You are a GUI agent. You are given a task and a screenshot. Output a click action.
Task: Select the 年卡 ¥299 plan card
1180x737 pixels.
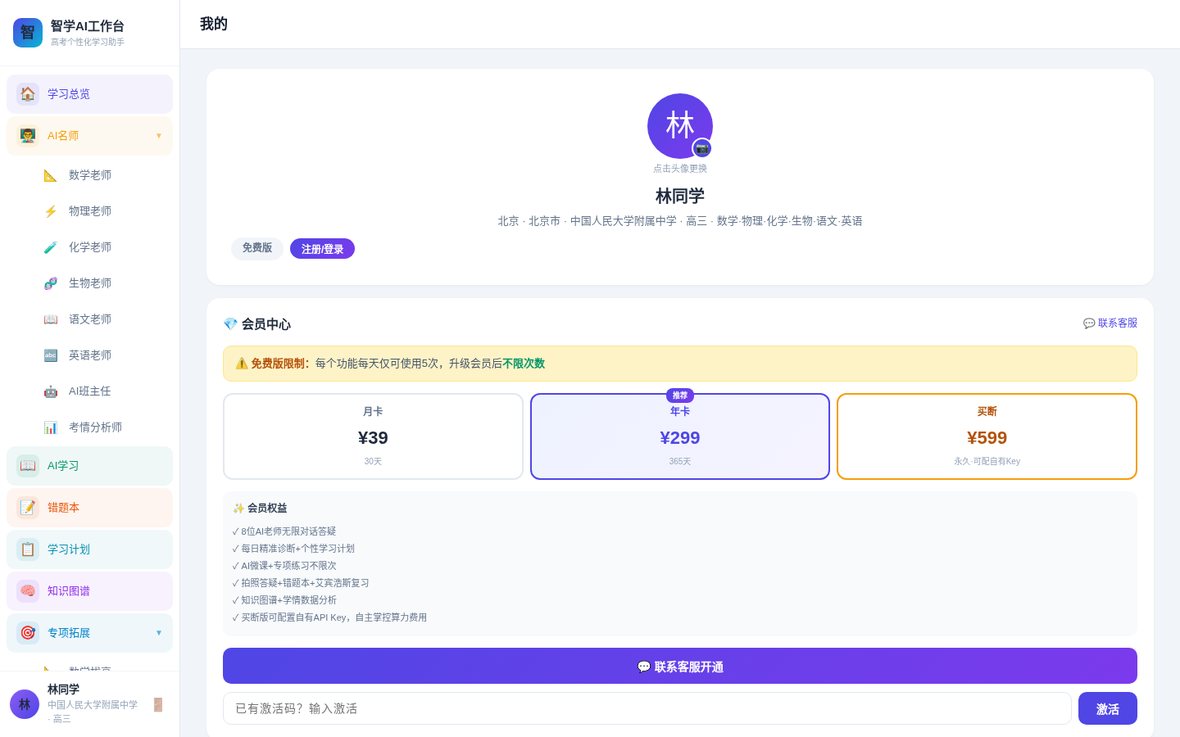coord(680,436)
